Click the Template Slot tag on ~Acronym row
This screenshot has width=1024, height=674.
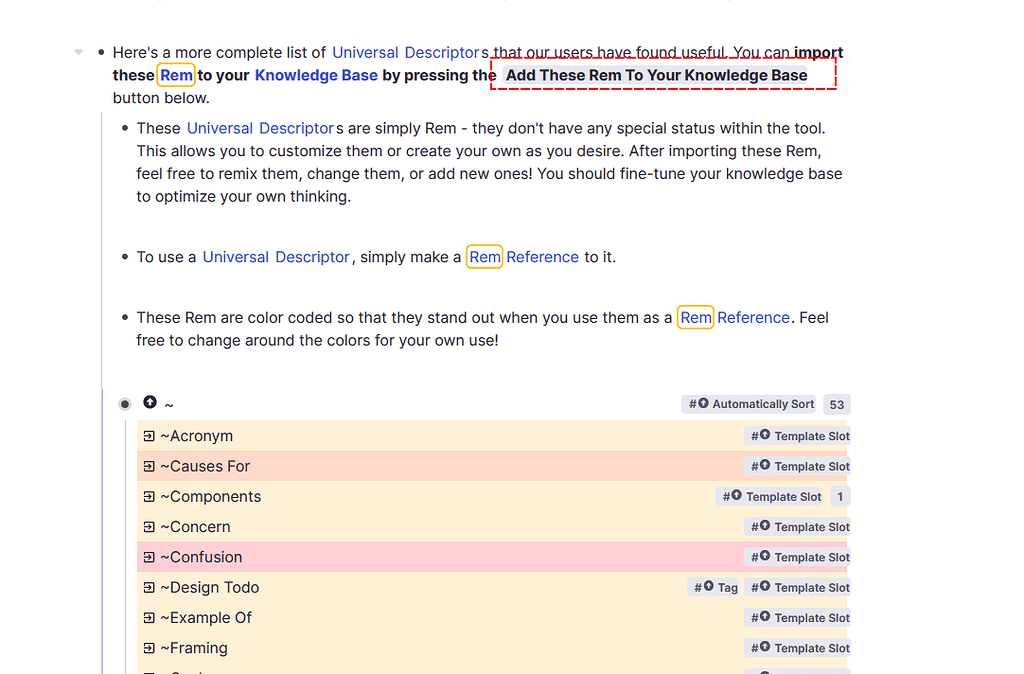click(x=798, y=436)
